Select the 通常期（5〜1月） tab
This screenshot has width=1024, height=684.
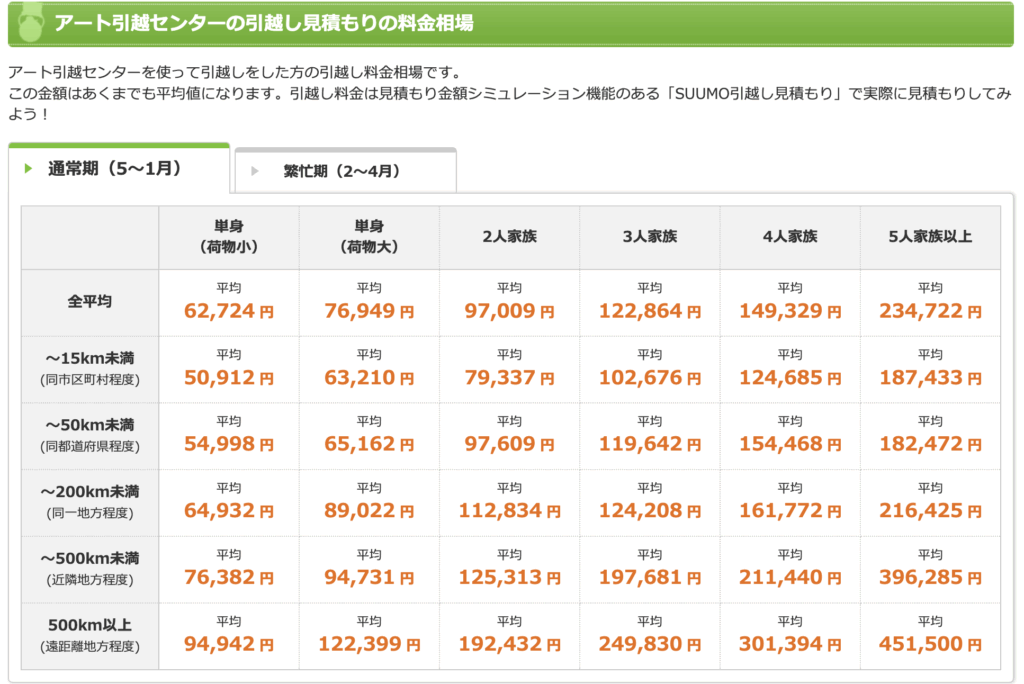(119, 169)
